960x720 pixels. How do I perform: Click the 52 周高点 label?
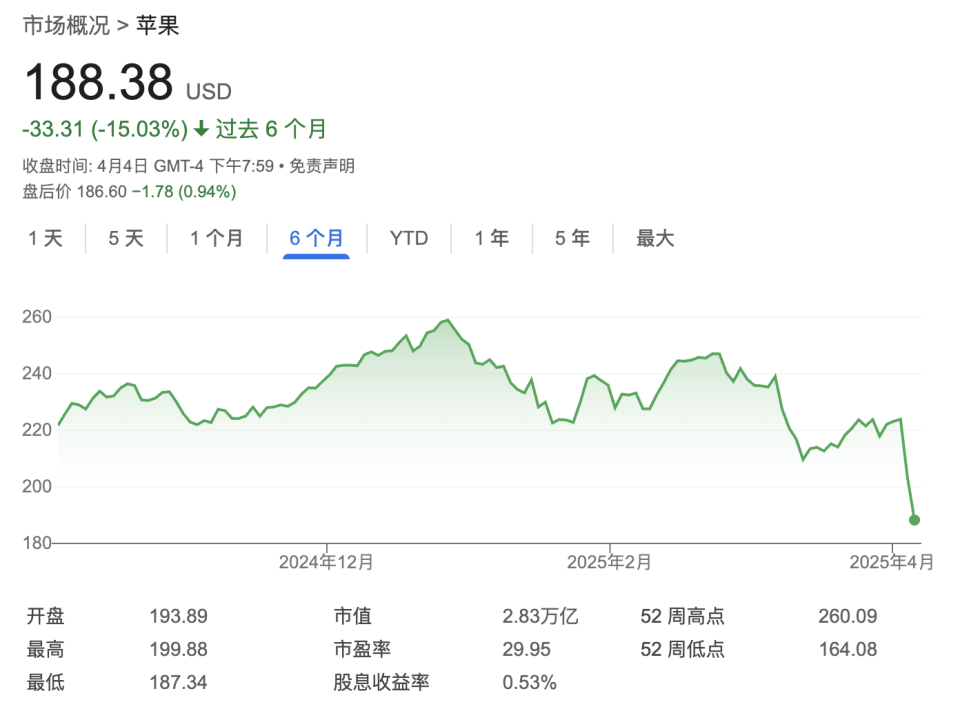click(x=683, y=616)
